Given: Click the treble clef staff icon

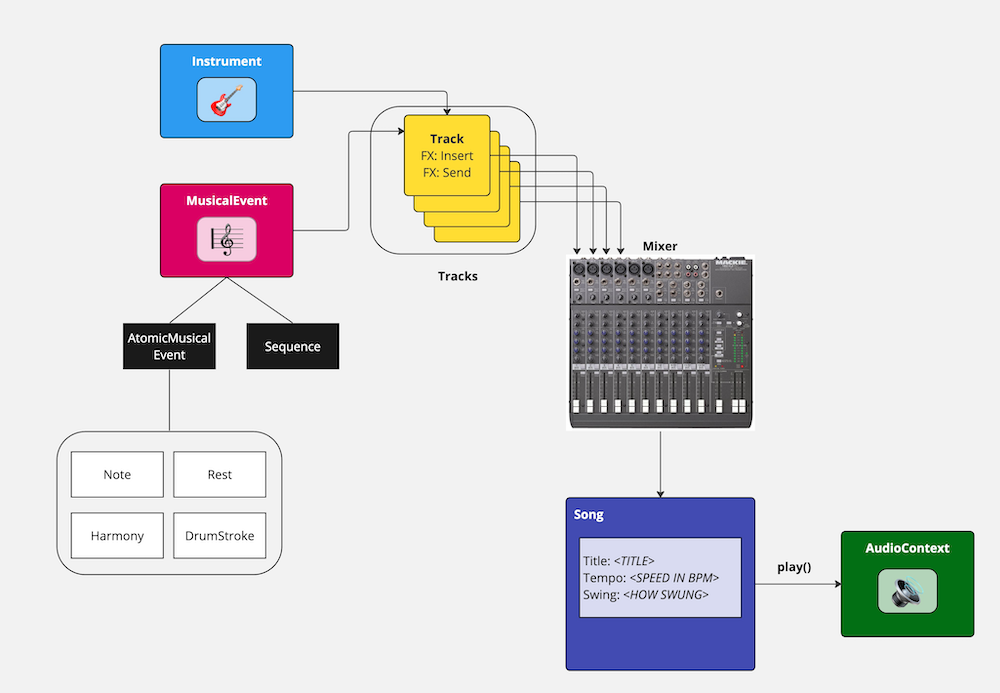Looking at the screenshot, I should pos(226,240).
